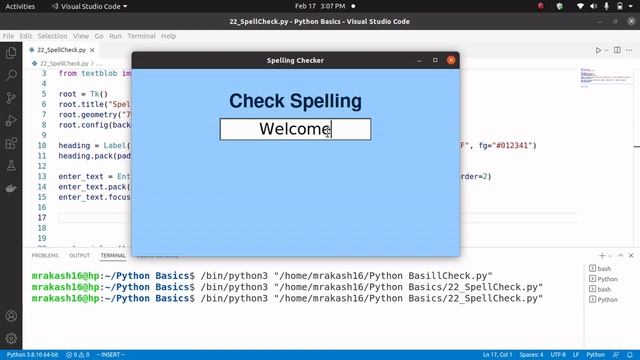Viewport: 640px width, 360px height.
Task: Click the Check Spelling heading label
Action: click(x=295, y=101)
